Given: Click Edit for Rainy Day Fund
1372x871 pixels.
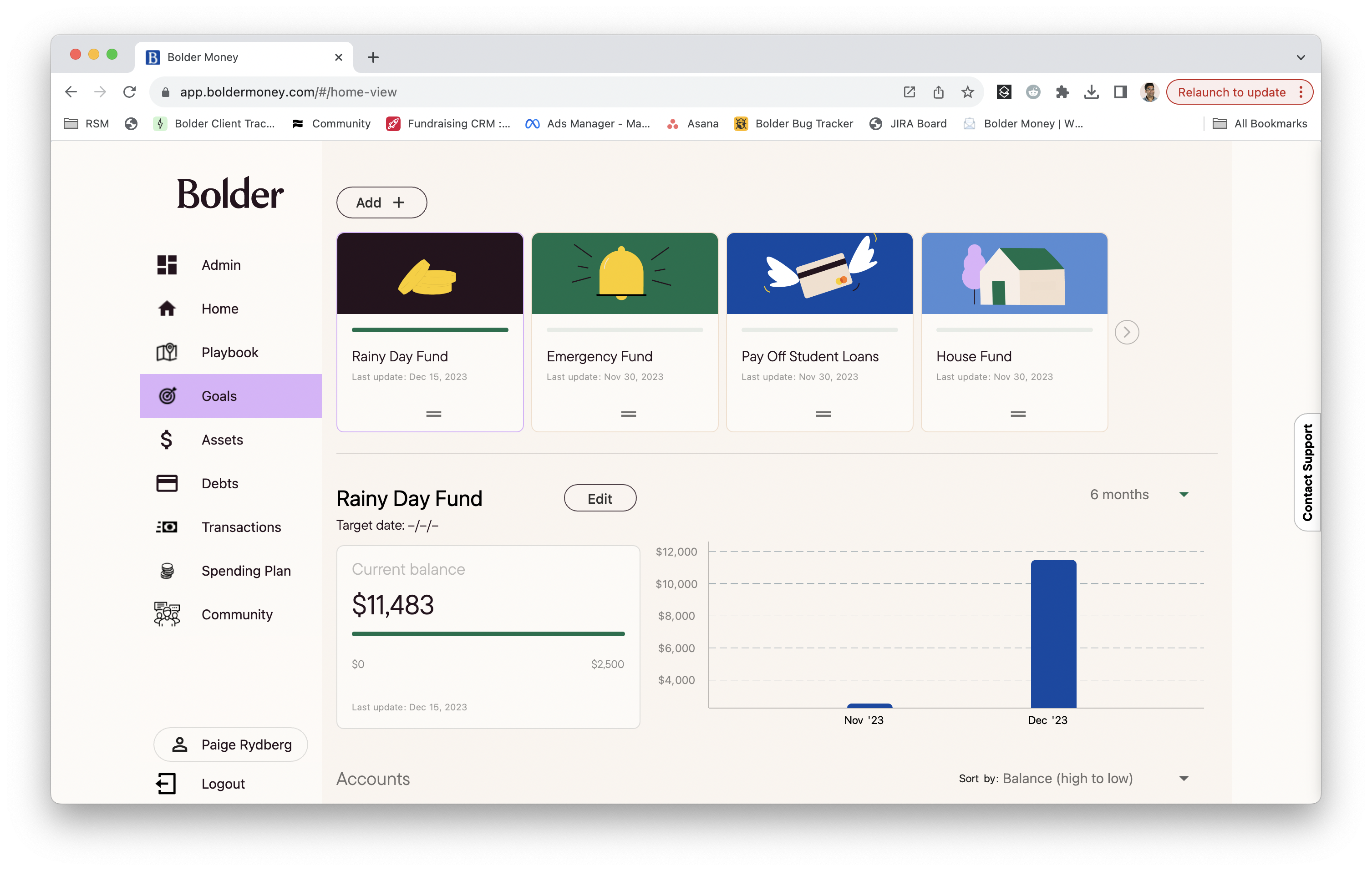Looking at the screenshot, I should pos(600,498).
